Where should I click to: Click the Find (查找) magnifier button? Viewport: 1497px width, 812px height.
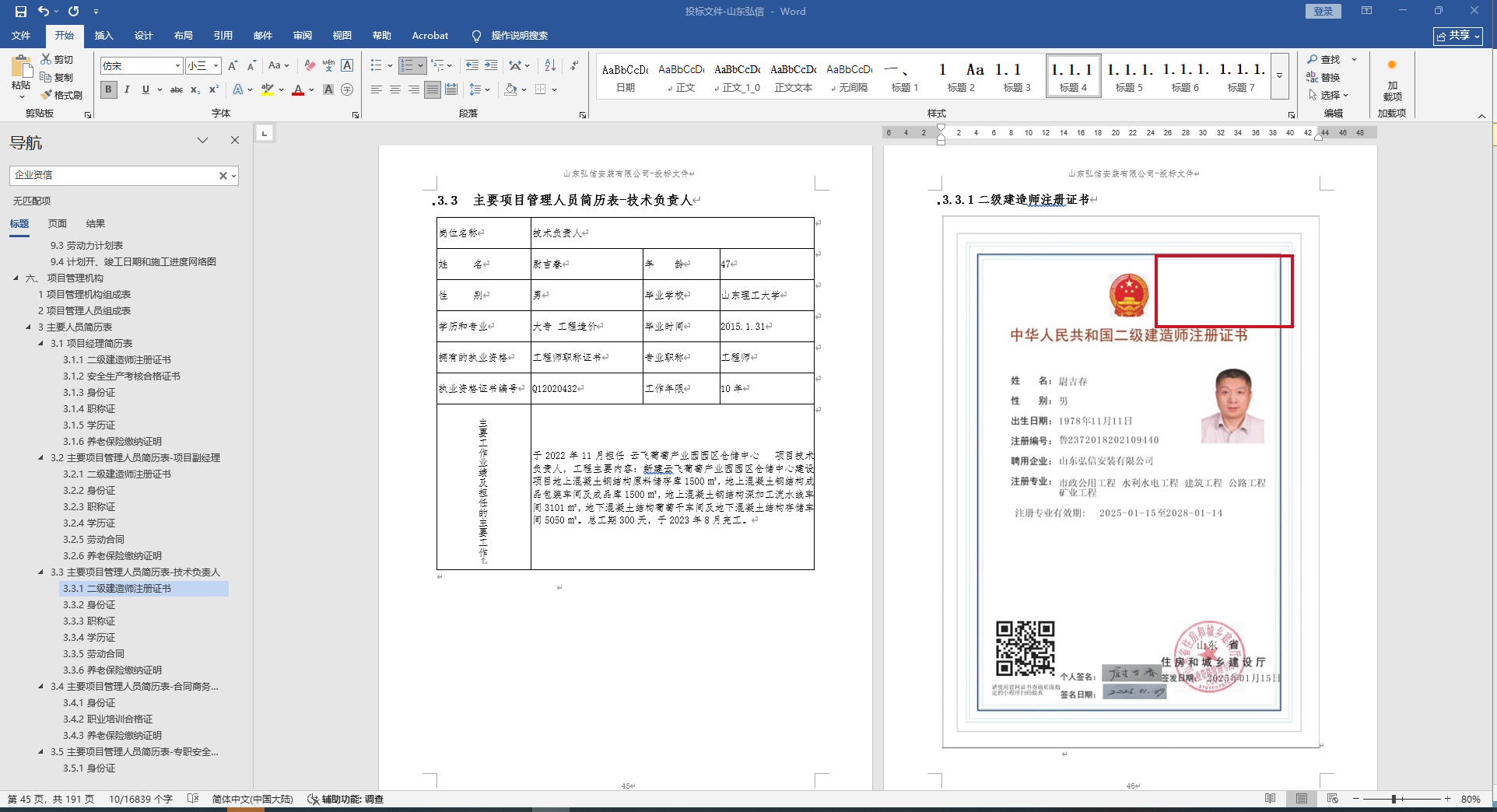[x=1324, y=60]
